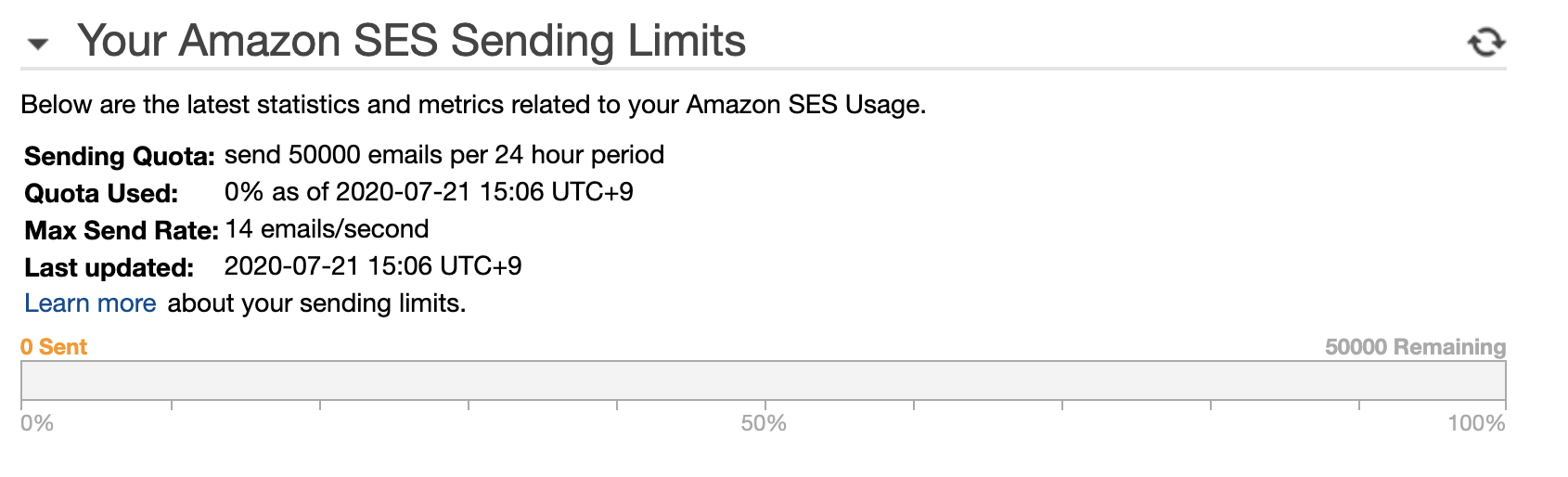Click the "send 50000 emails per 24 hour period" value
This screenshot has height=477, width=1568.
pos(444,154)
